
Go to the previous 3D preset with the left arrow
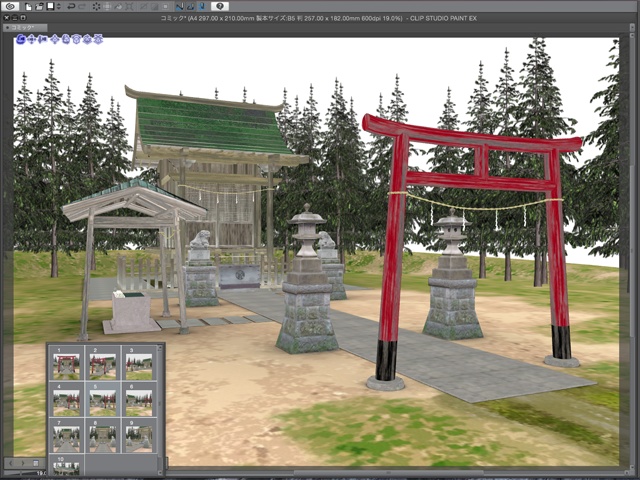11,463
